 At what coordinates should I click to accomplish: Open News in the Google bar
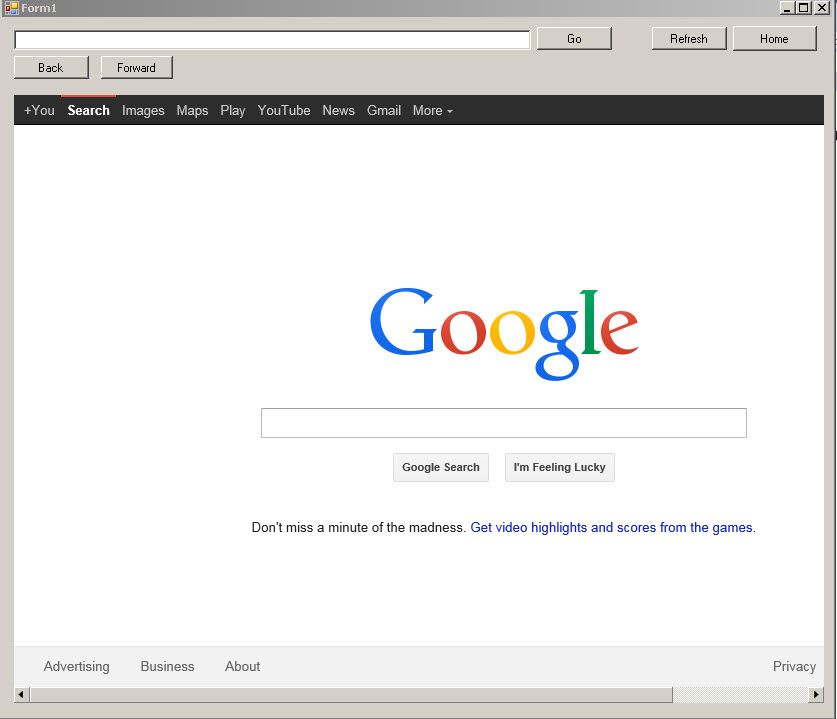[x=338, y=110]
